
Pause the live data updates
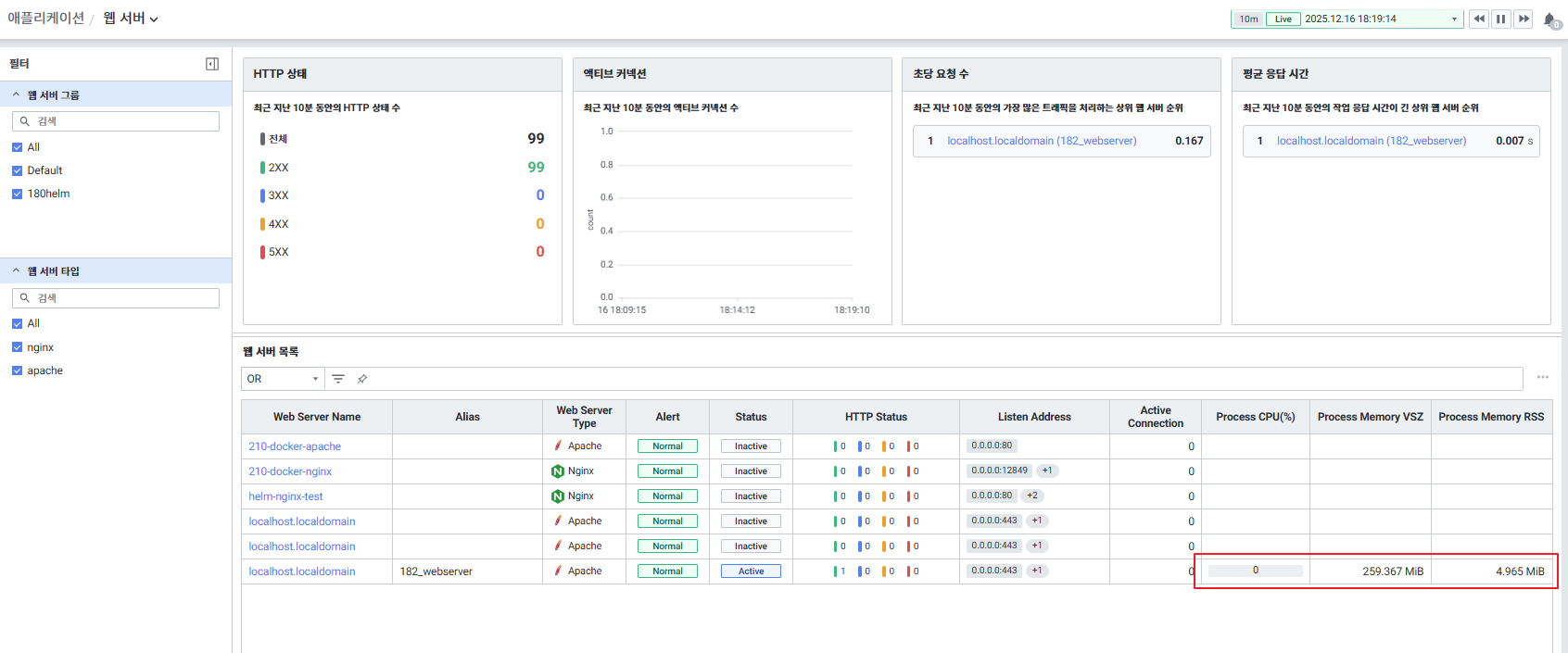(x=1501, y=19)
